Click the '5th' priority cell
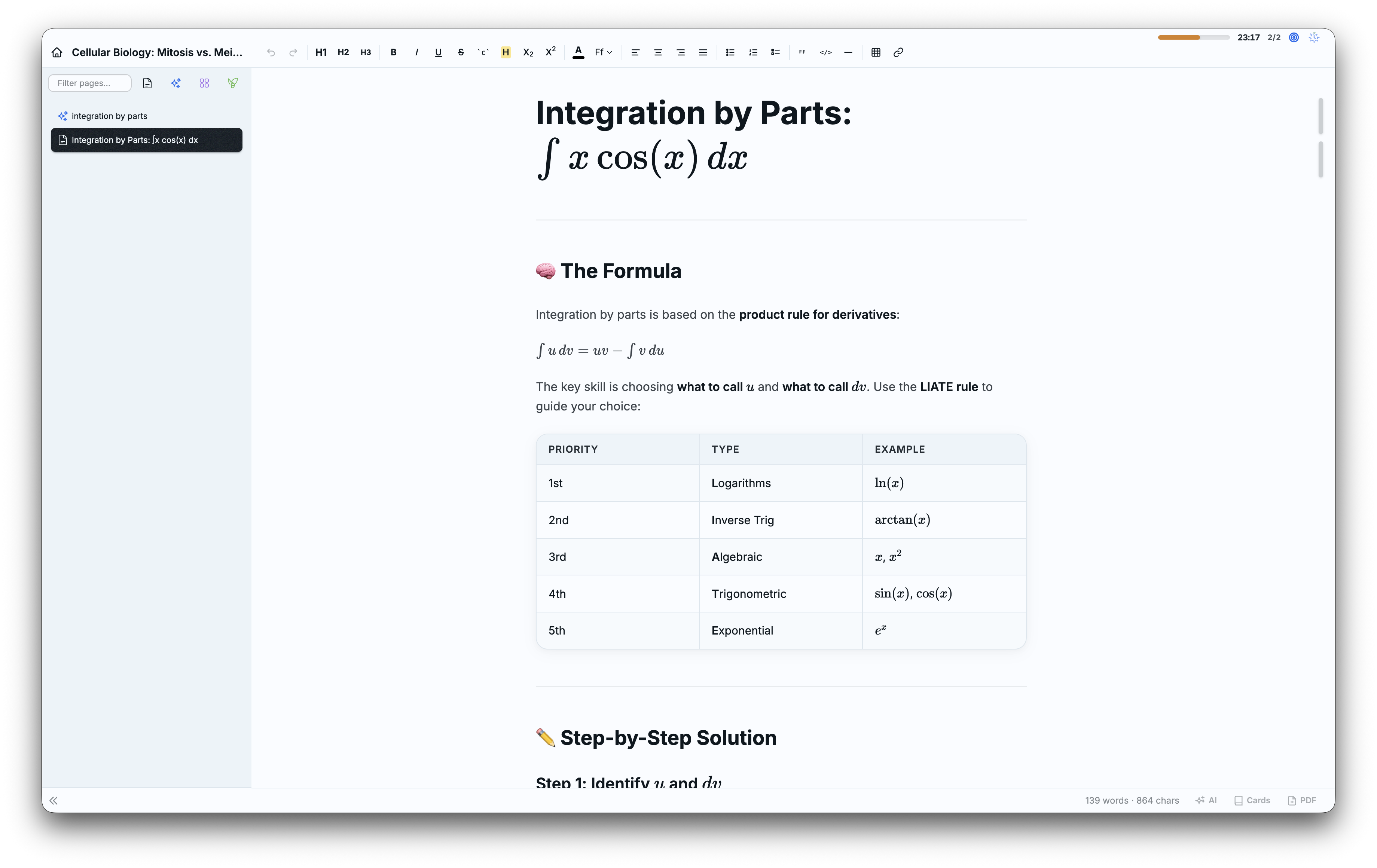 coord(617,631)
